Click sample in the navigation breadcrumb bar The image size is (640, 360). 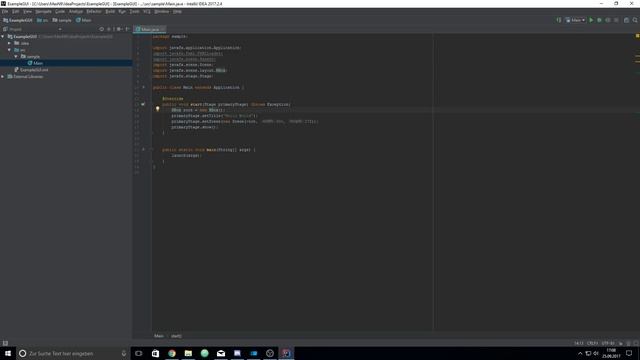pyautogui.click(x=62, y=20)
